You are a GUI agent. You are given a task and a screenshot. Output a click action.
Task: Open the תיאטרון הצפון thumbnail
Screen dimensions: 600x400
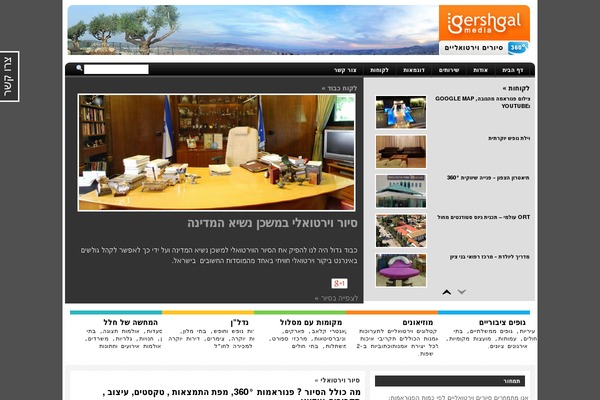[401, 191]
